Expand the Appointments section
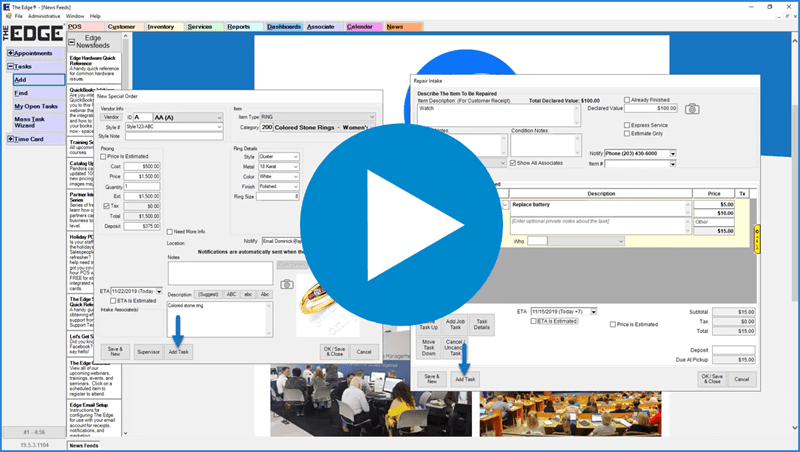Screen dimensions: 800x452 click(10, 53)
